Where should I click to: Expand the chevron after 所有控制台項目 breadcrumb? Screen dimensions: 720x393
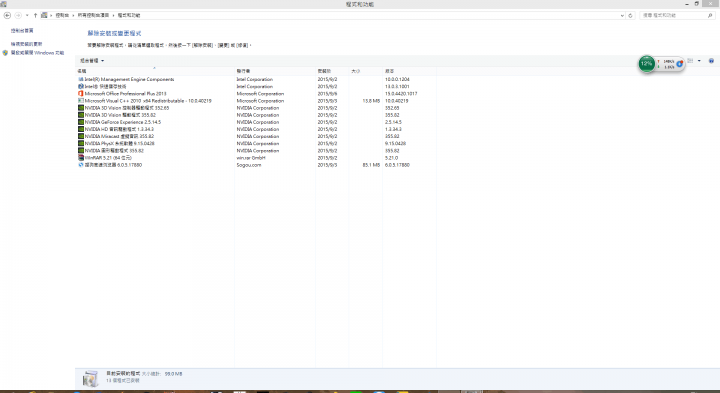(113, 15)
